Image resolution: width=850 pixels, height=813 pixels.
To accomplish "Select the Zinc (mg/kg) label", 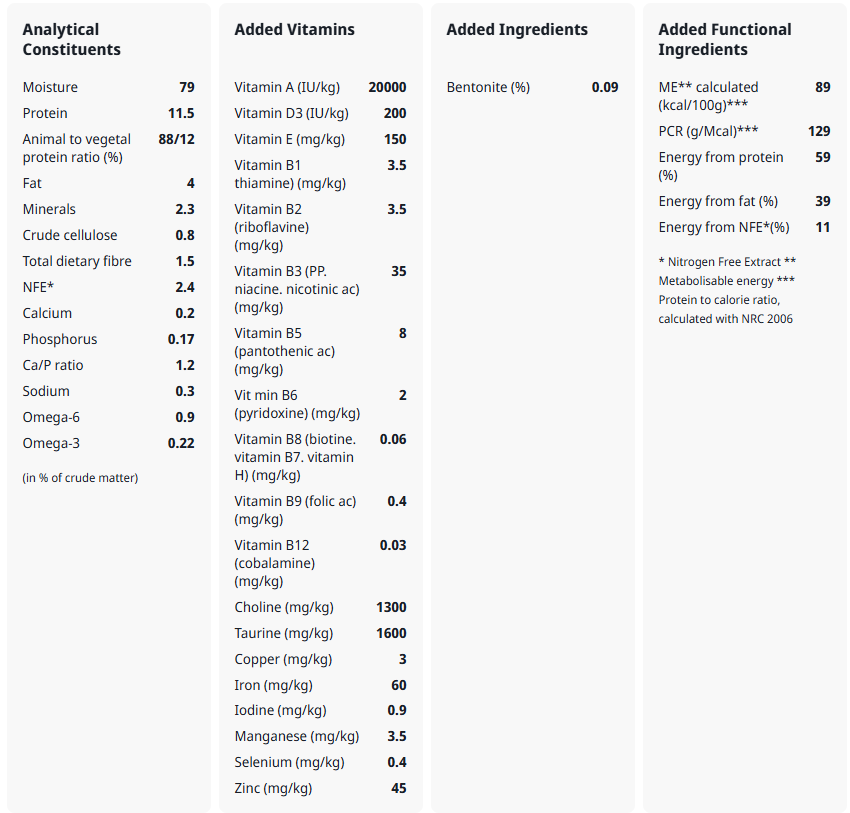I will 273,789.
